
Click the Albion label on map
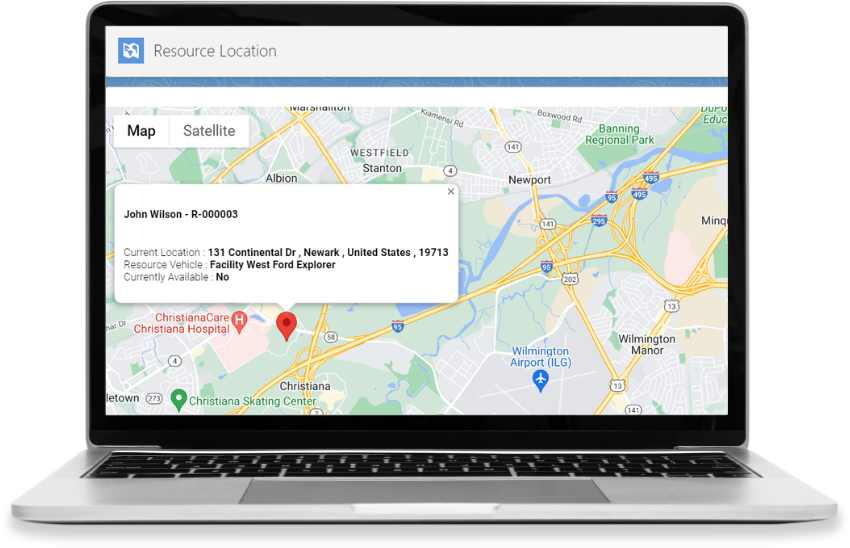pos(281,178)
